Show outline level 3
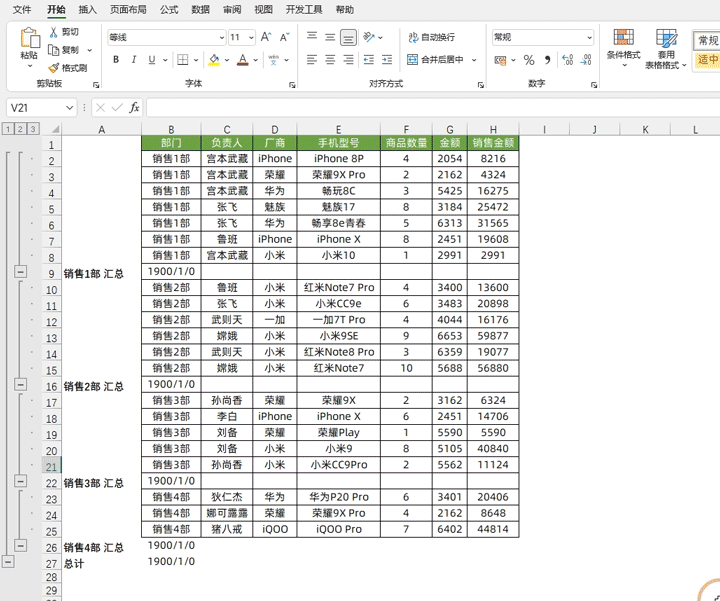Screen dimensions: 720x601 33,129
